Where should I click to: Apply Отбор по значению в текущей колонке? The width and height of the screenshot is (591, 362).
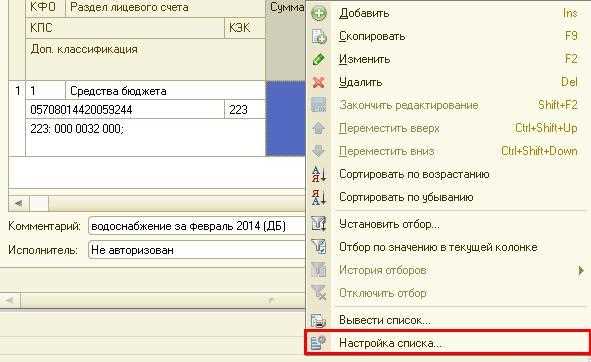(x=447, y=247)
